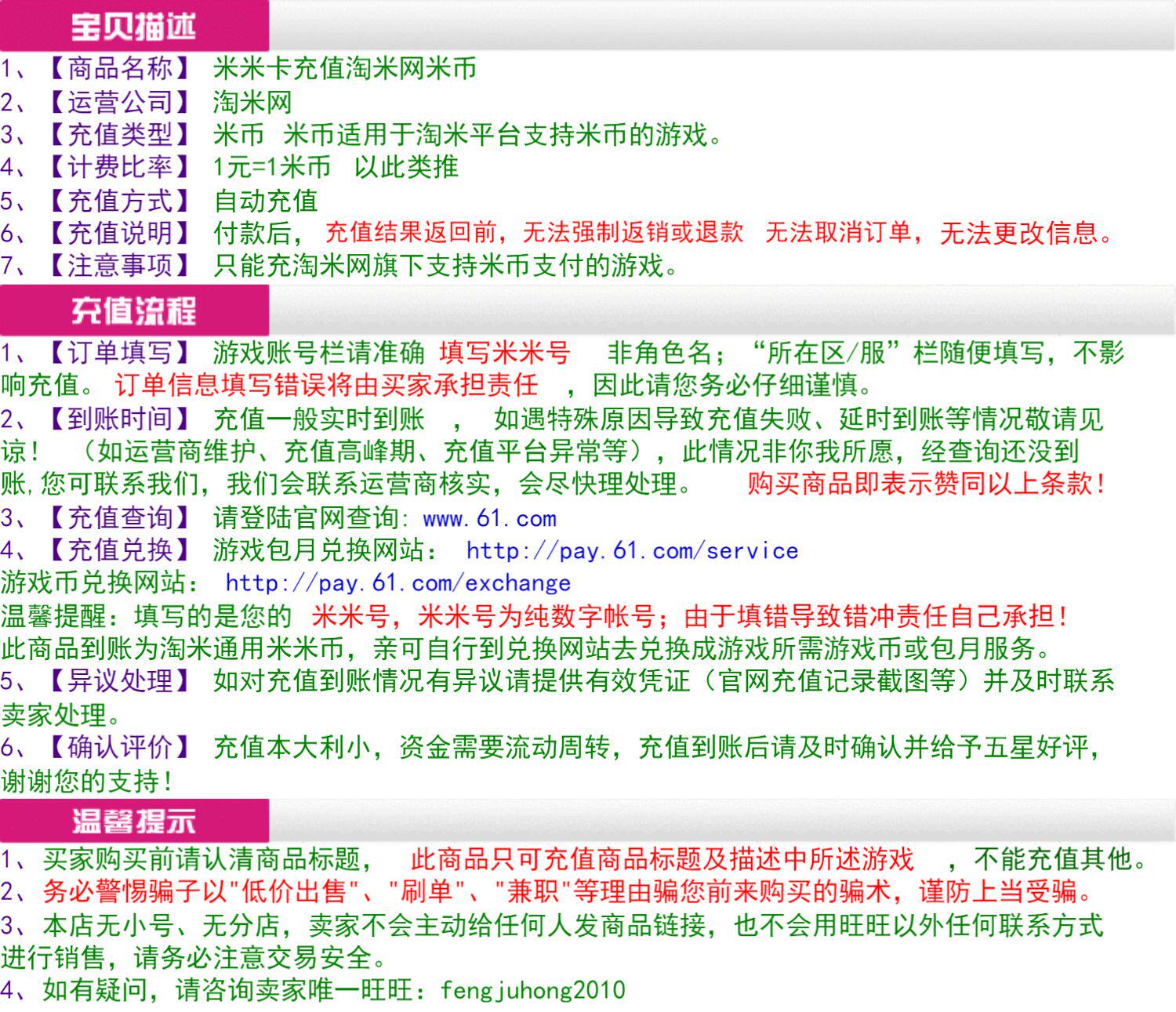Click the phrase 非角色名
Viewport: 1176px width, 1012px height.
(x=659, y=353)
